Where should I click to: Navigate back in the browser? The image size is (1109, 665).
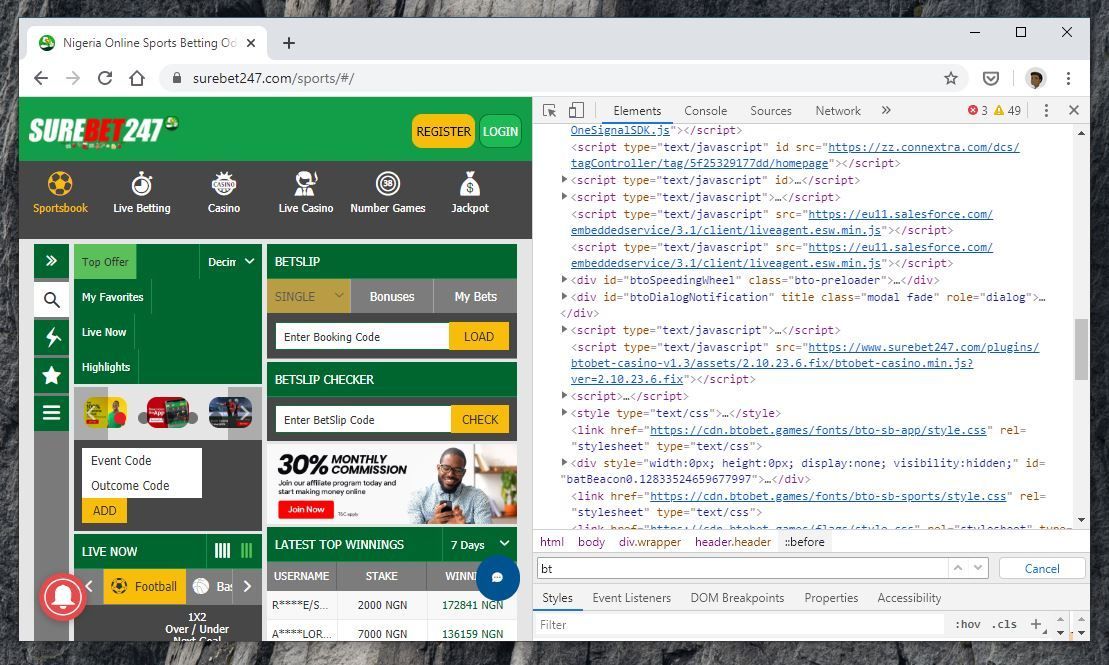[41, 79]
